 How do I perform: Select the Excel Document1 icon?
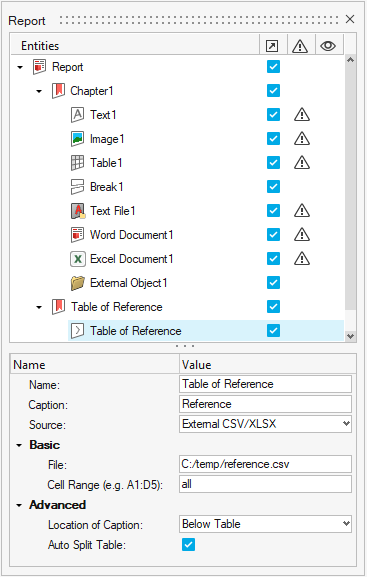pos(78,259)
